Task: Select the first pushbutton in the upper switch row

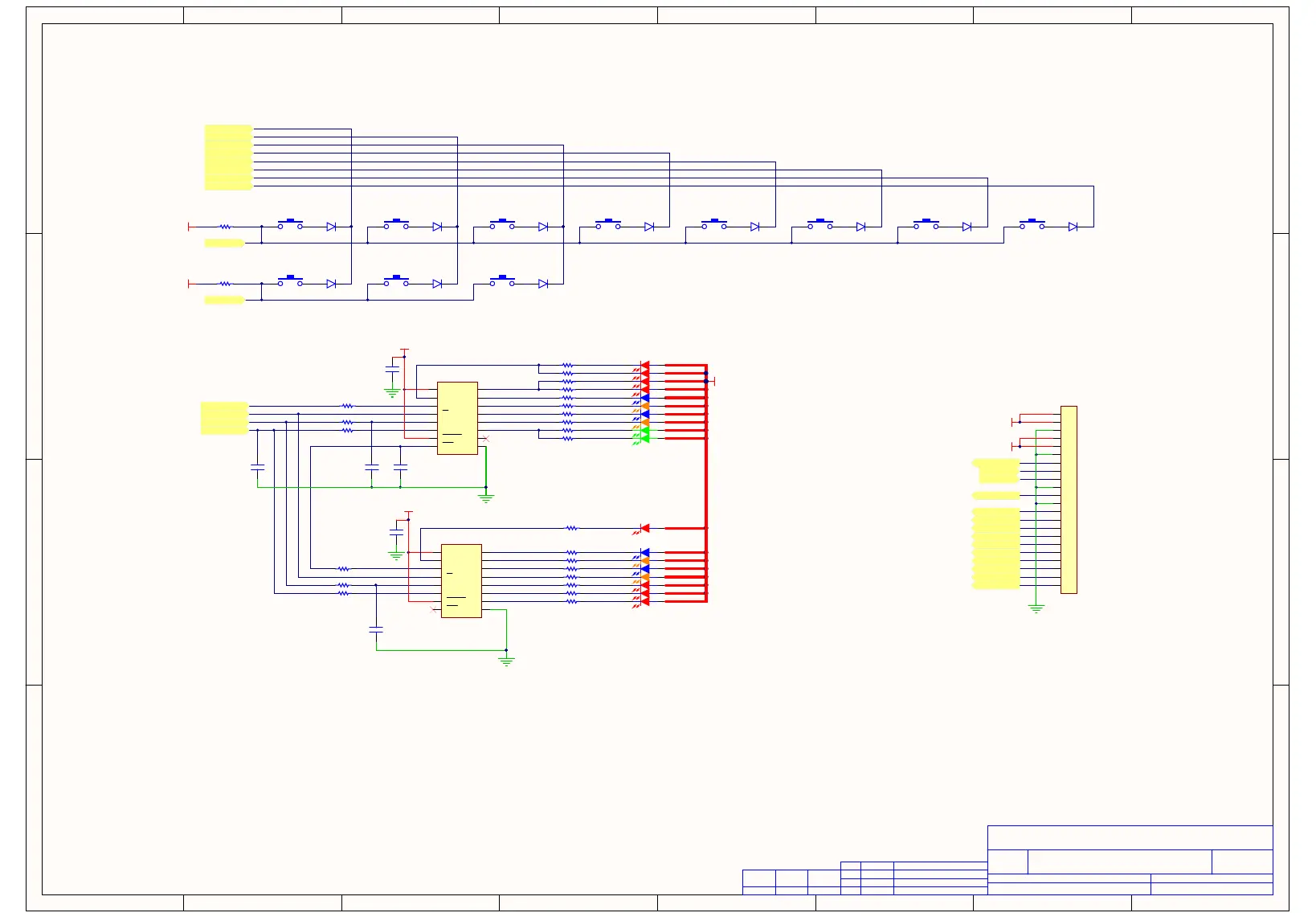Action: click(x=290, y=224)
